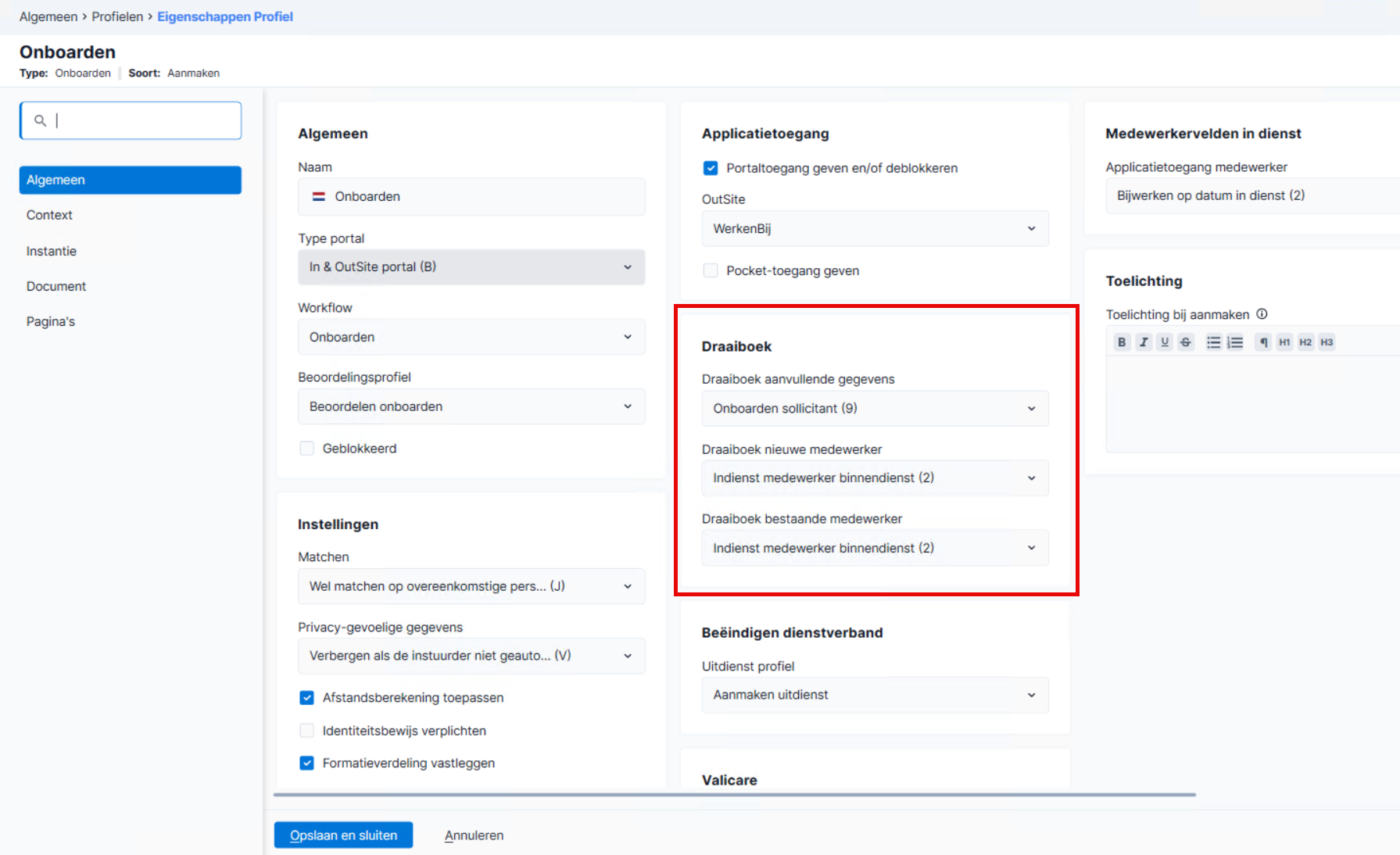The image size is (1400, 855).
Task: Click info icon next to Toelichting bij aanmaken
Action: click(1262, 314)
